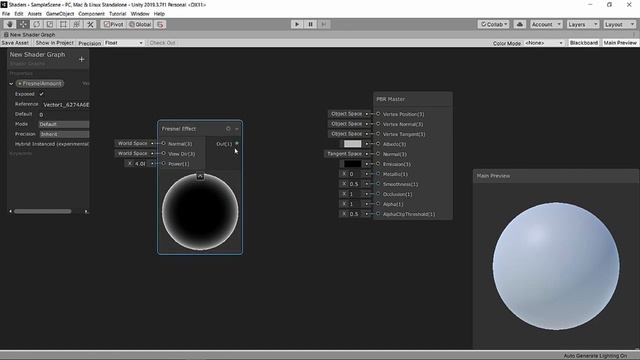Click the PBR Master Occlusion(1) port

(378, 194)
